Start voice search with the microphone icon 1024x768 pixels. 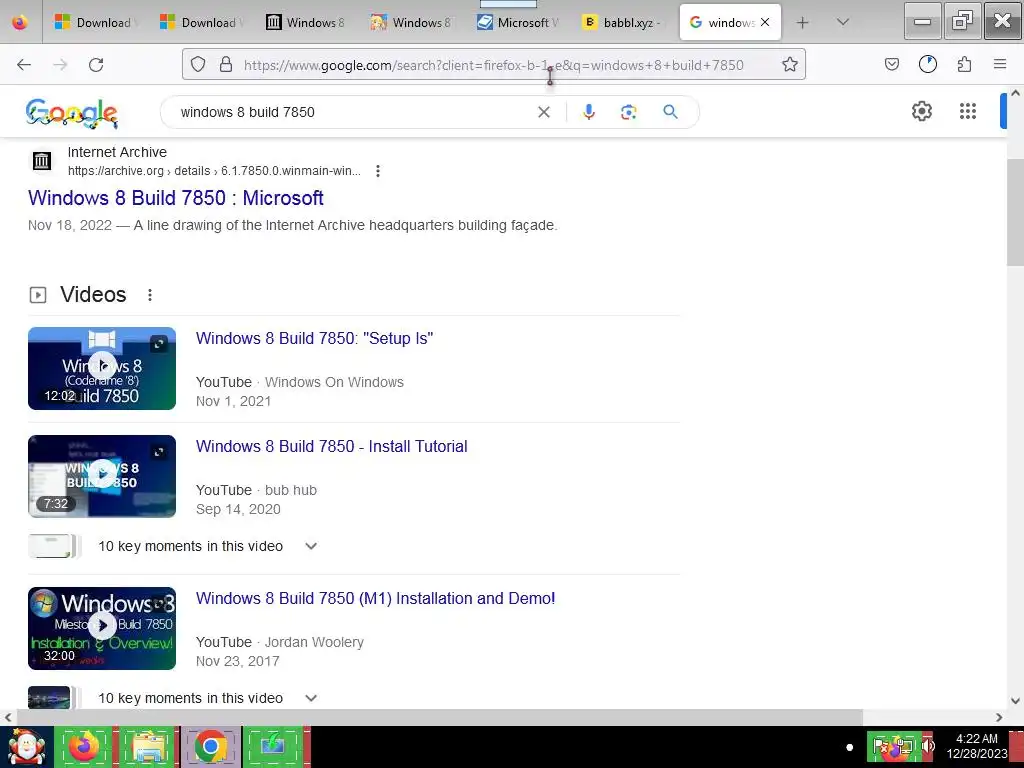(588, 112)
